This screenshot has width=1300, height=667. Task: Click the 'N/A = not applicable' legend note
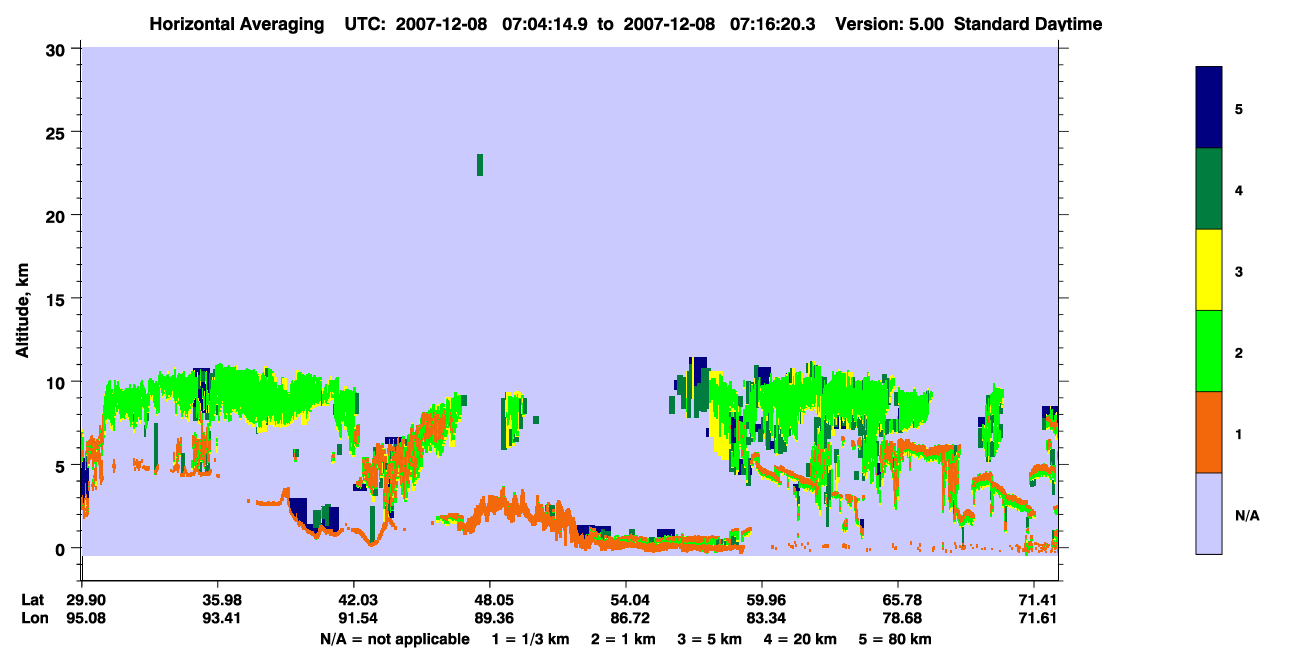[395, 639]
